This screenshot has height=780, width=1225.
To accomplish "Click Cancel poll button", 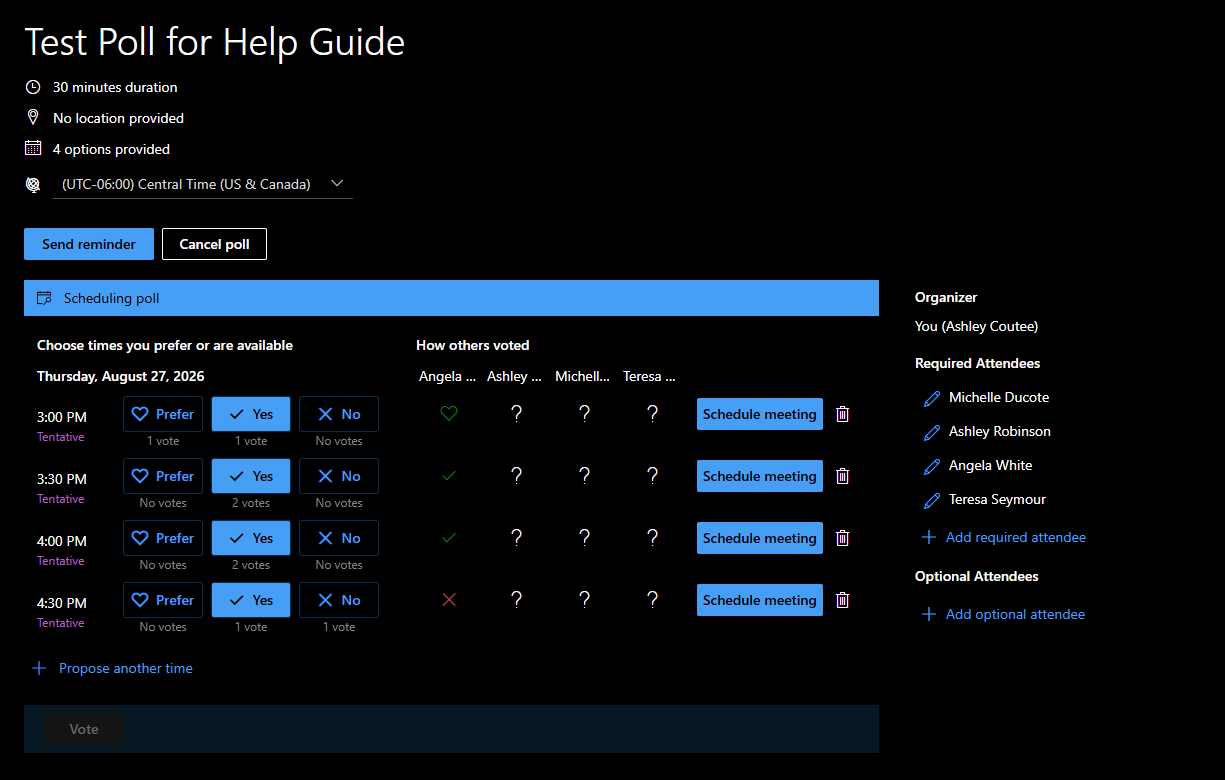I will 214,244.
